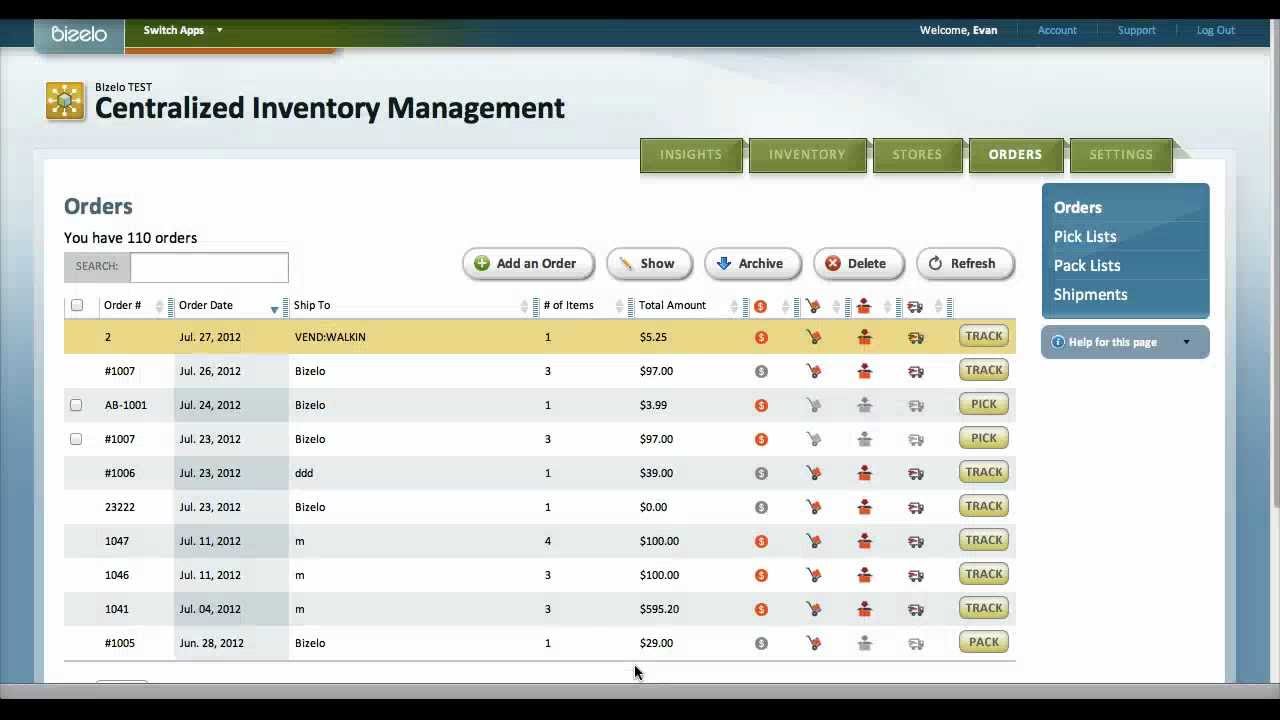This screenshot has height=720, width=1280.
Task: Check the box for order AB-1001
Action: pyautogui.click(x=76, y=405)
